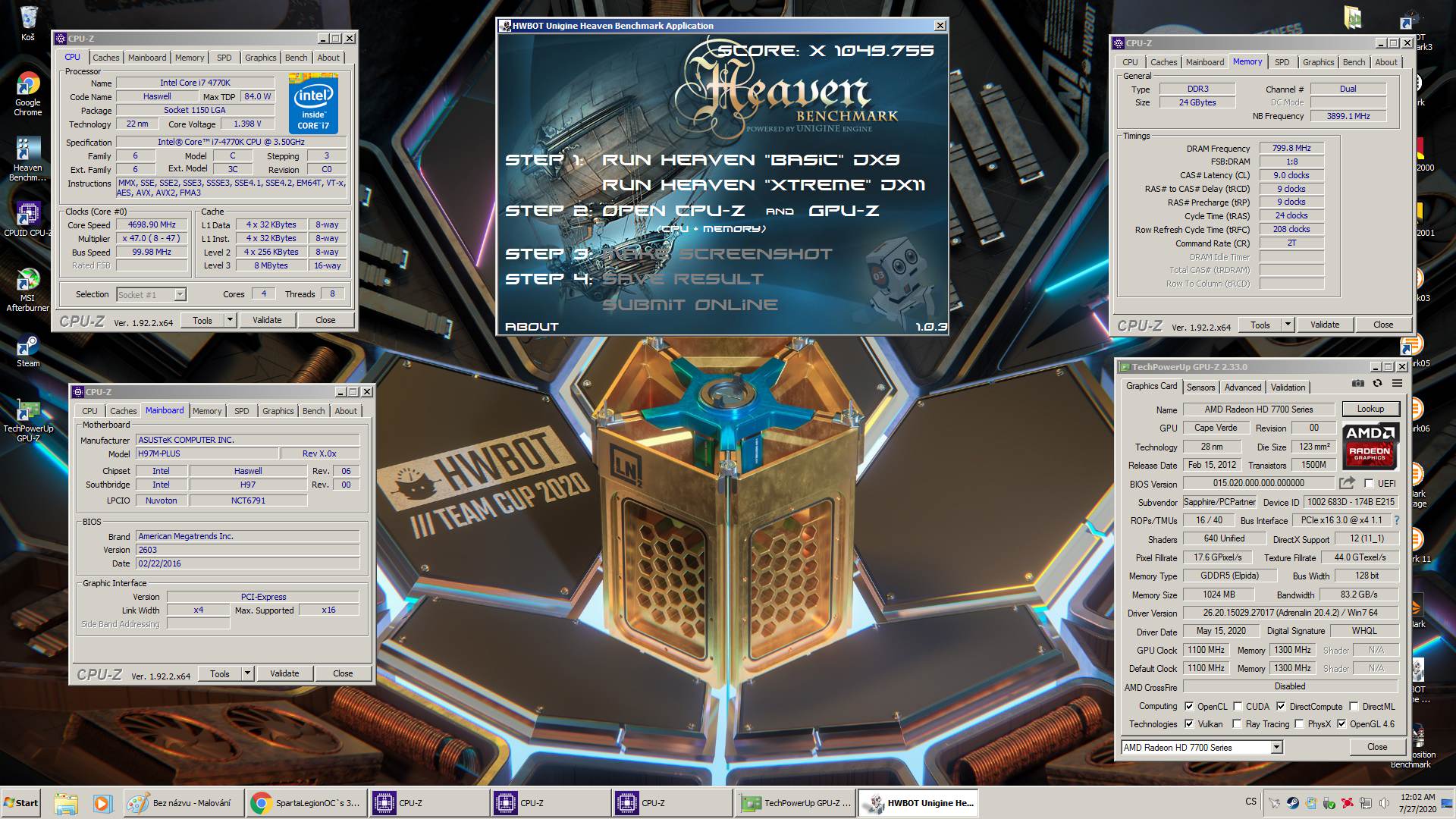The image size is (1456, 819).
Task: Click the Lookup button in GPU-Z
Action: click(x=1370, y=409)
